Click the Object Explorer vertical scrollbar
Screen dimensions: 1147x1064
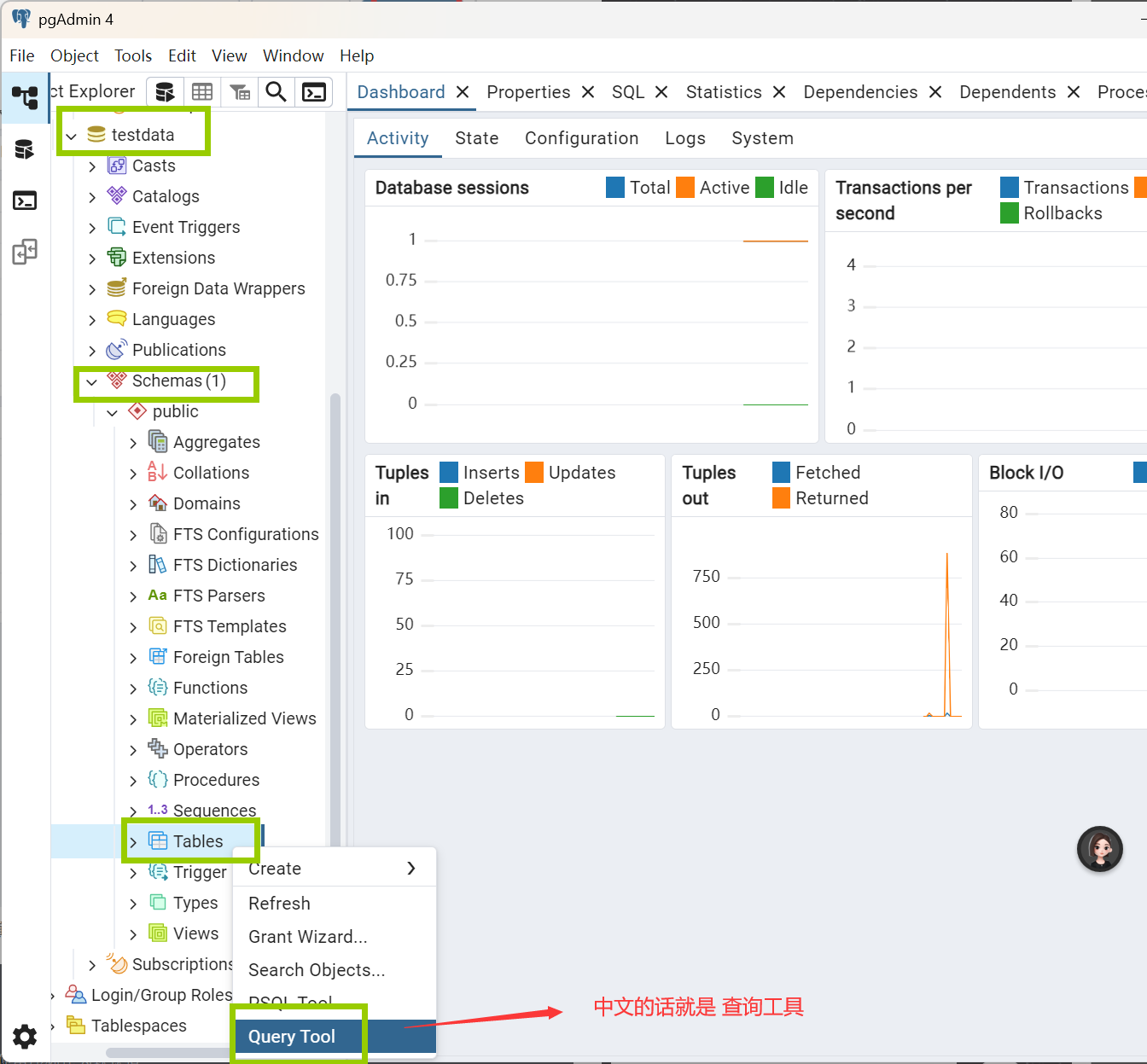click(x=335, y=619)
